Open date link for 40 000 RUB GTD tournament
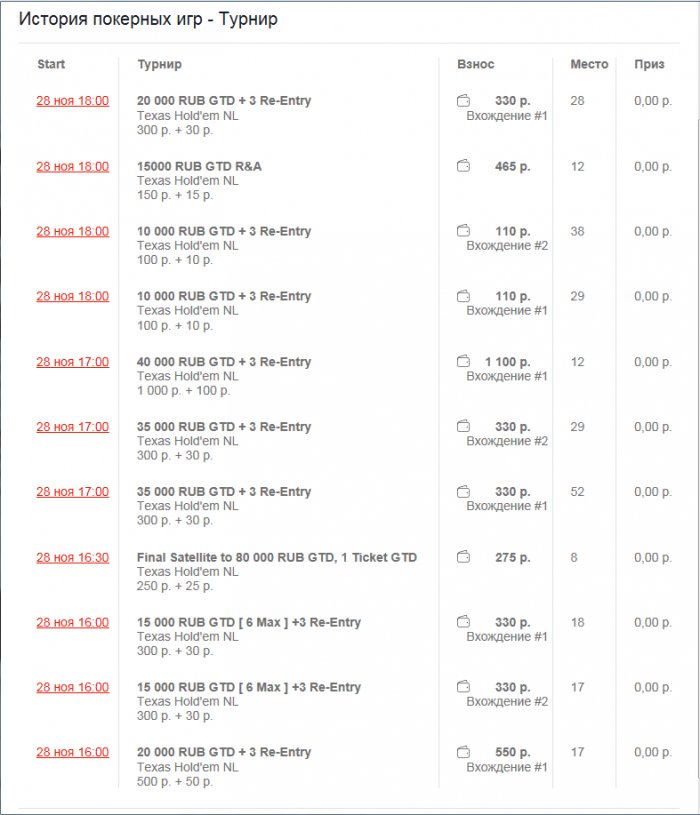Screen dimensions: 700x815 click(x=73, y=361)
